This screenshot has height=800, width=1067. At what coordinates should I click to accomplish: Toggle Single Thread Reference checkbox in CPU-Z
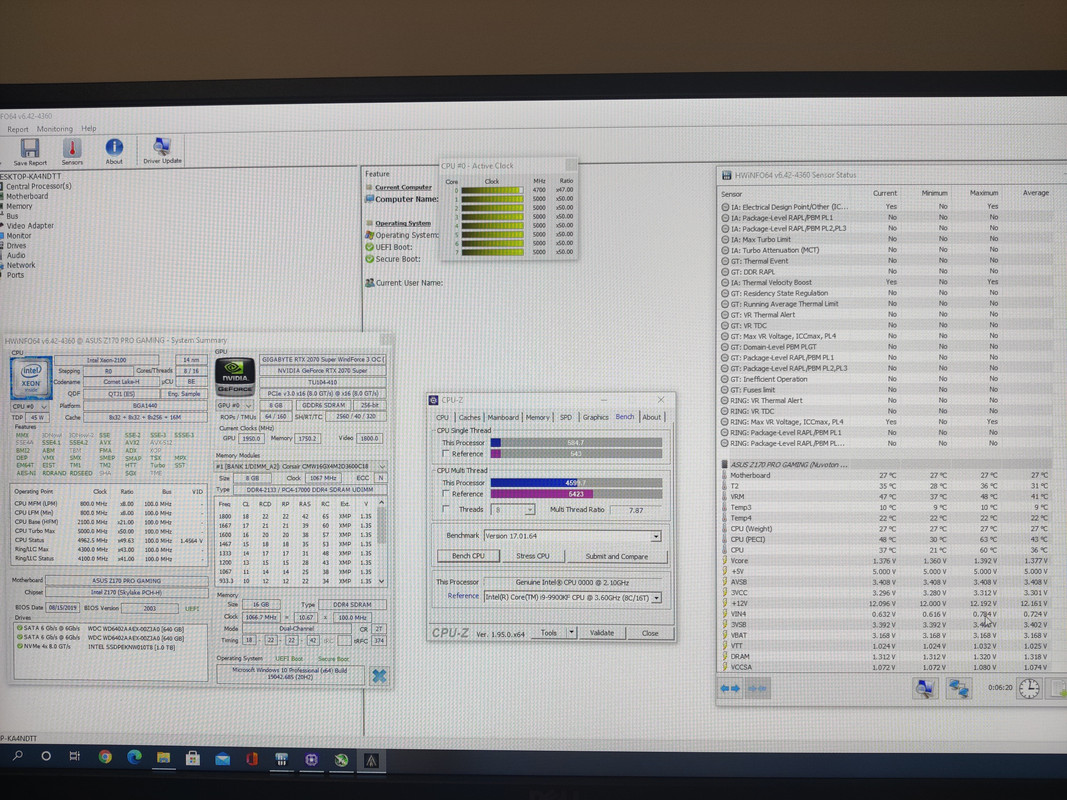(x=446, y=454)
